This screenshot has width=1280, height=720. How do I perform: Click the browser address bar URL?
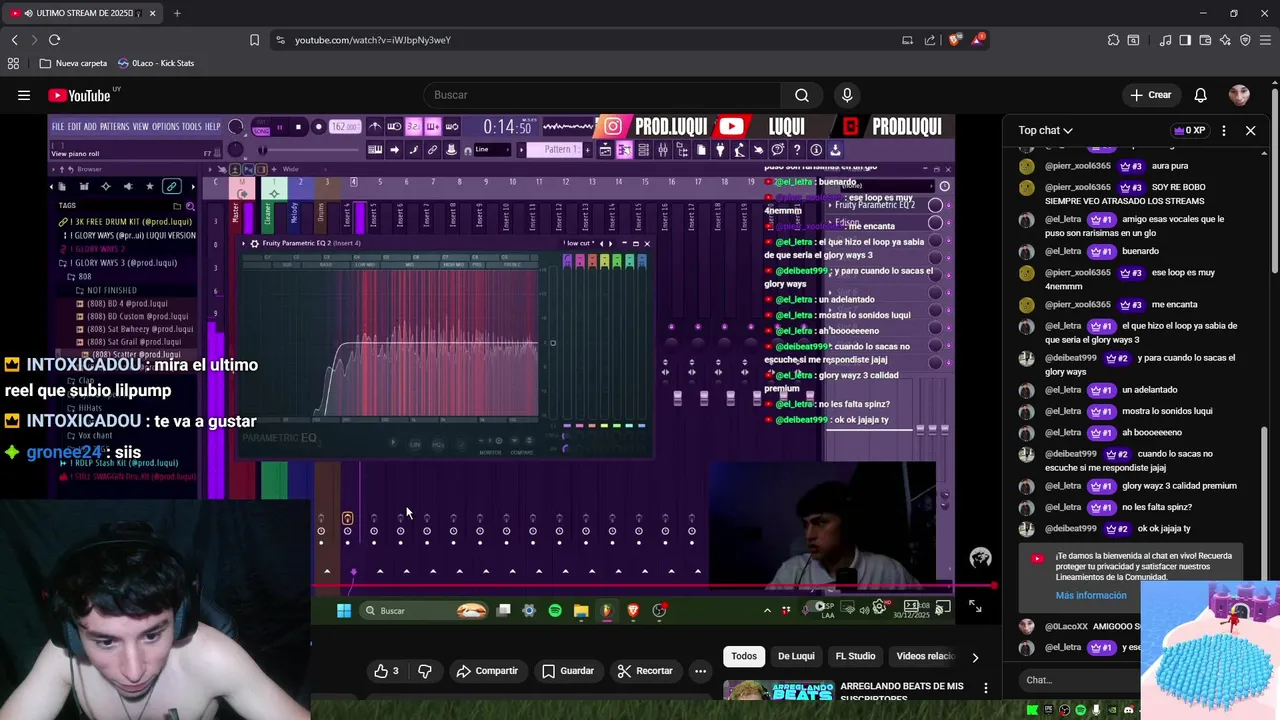click(373, 40)
